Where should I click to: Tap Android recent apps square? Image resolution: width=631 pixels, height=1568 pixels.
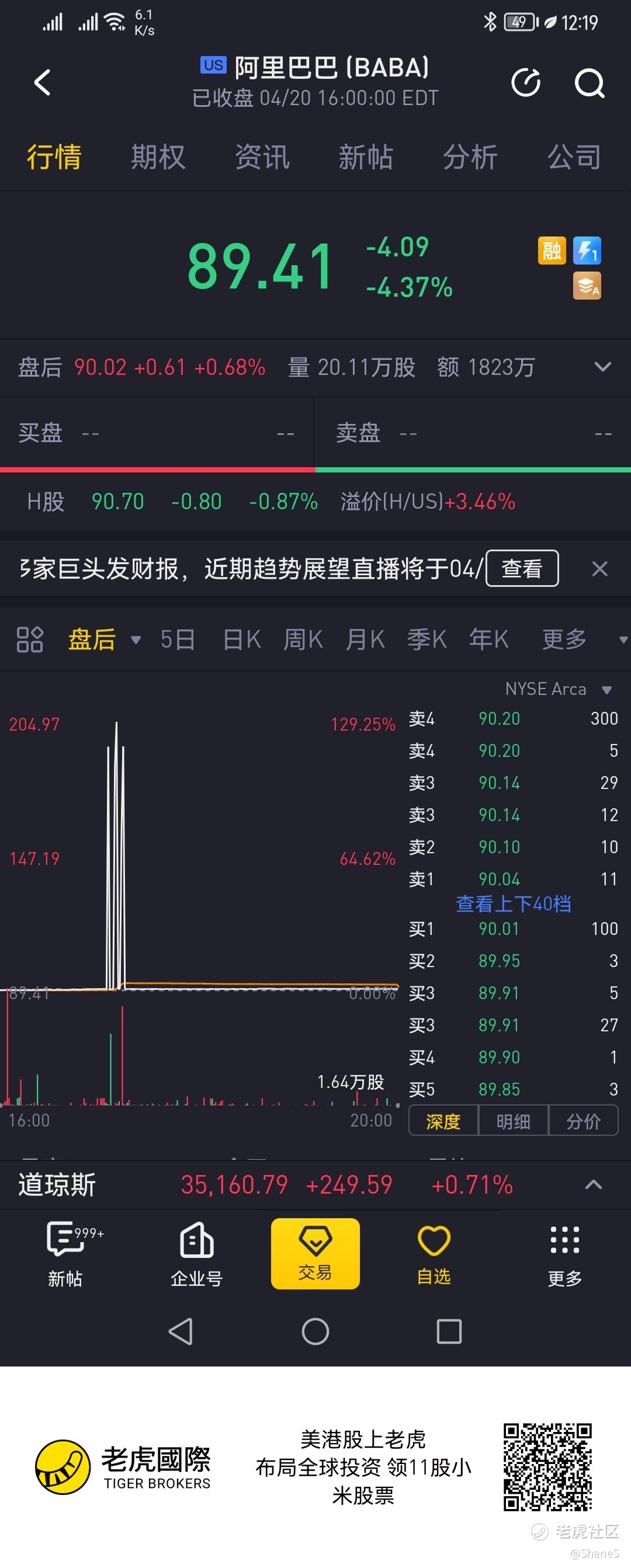pos(449,1331)
